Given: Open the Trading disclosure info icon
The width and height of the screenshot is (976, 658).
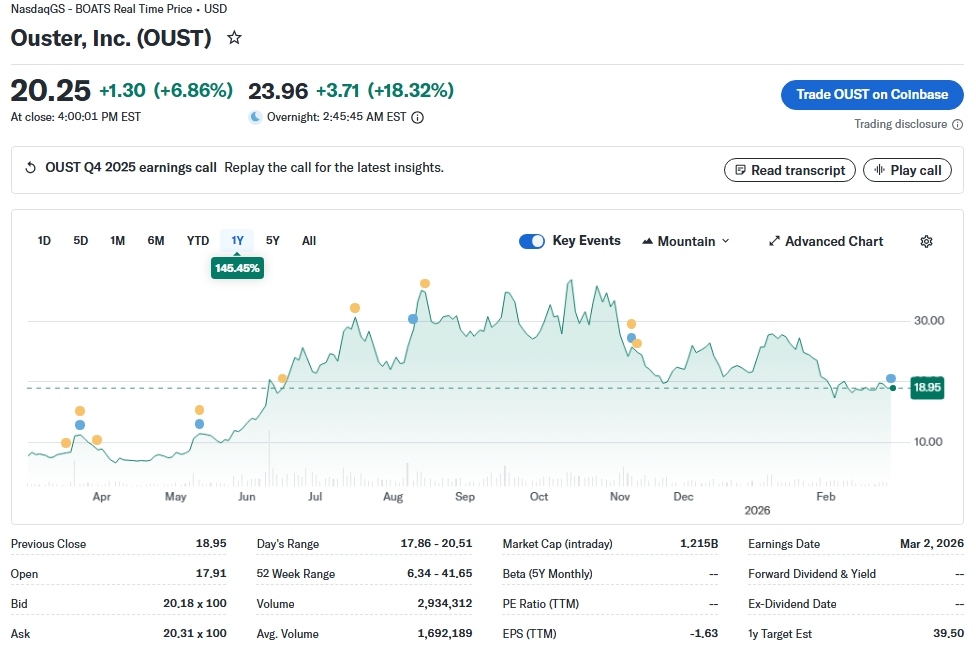Looking at the screenshot, I should coord(957,125).
